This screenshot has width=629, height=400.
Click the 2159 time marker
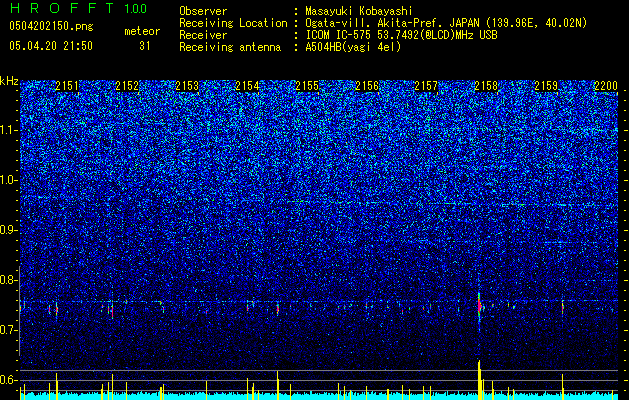click(x=546, y=86)
